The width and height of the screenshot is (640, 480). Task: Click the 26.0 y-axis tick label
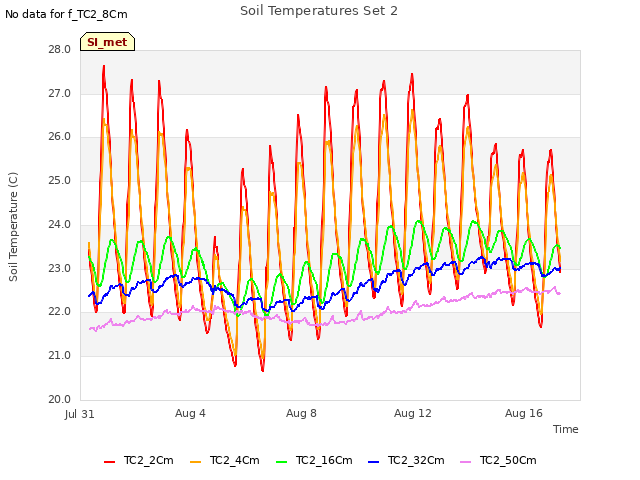[x=59, y=137]
